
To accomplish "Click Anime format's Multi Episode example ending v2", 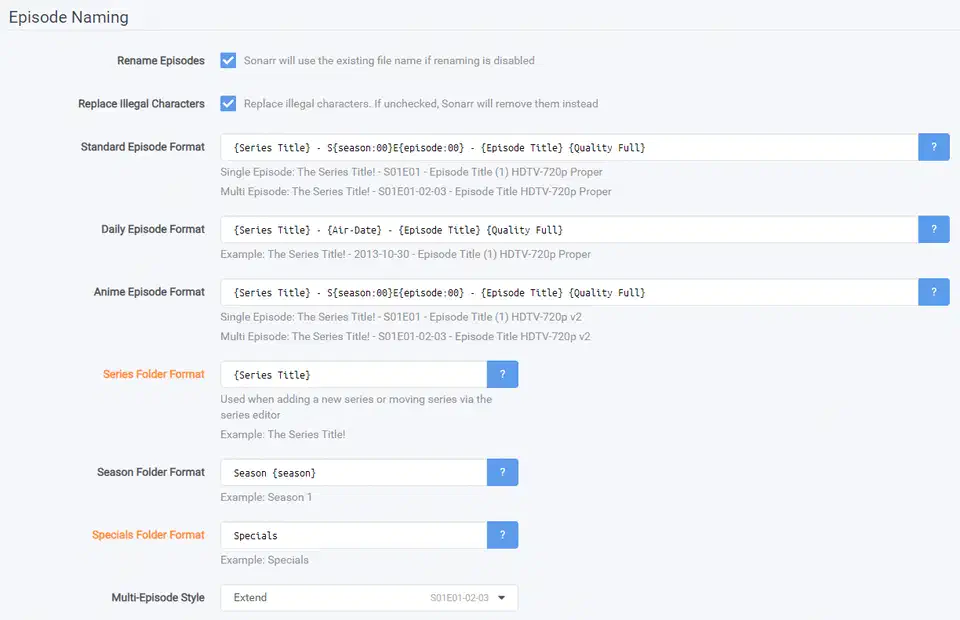I will click(405, 337).
